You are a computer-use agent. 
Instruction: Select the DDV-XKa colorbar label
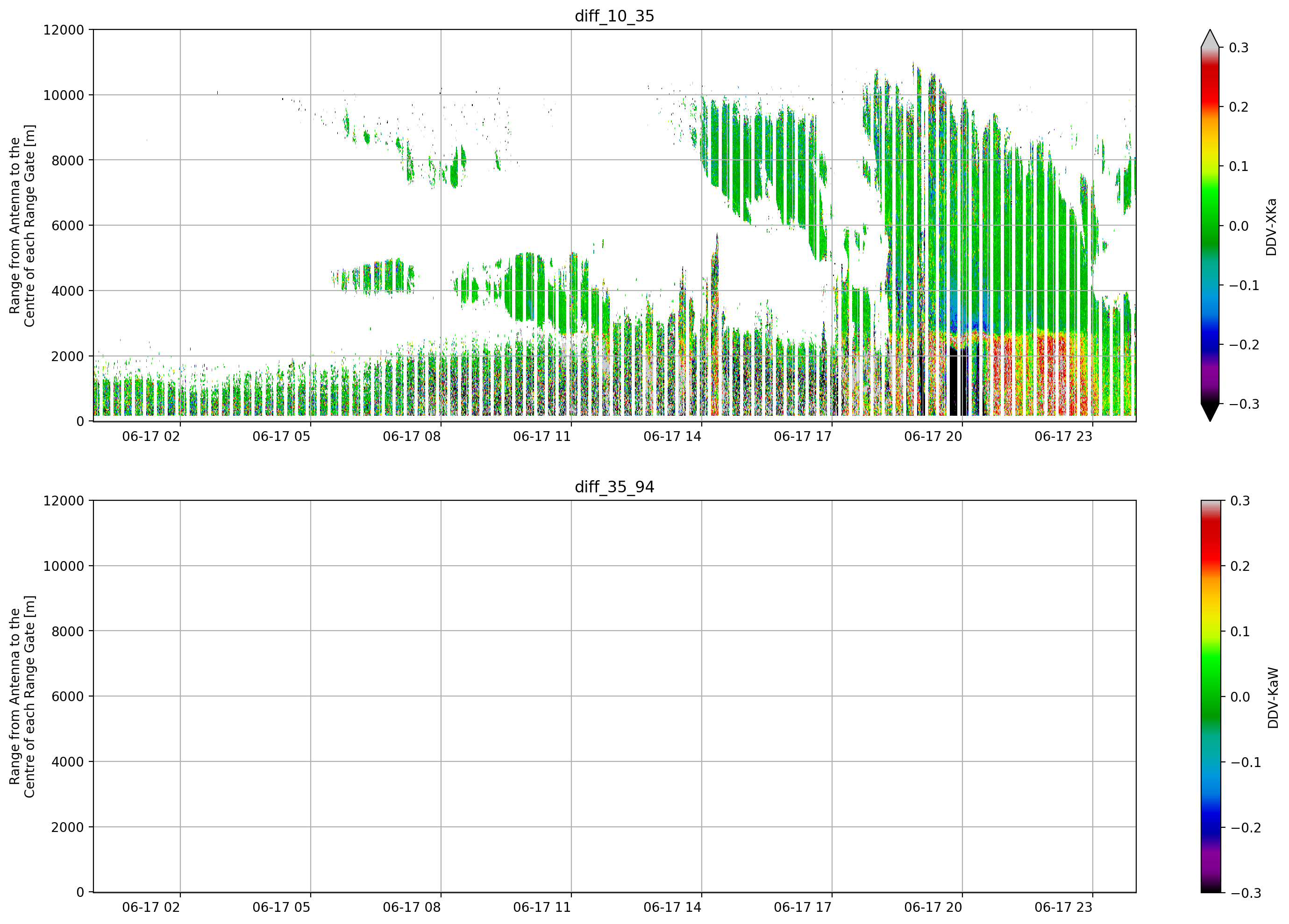(x=1271, y=227)
